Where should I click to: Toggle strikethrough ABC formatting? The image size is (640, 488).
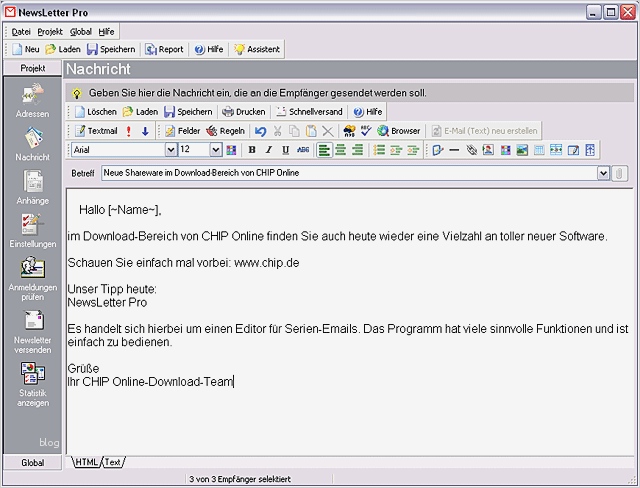(x=303, y=150)
